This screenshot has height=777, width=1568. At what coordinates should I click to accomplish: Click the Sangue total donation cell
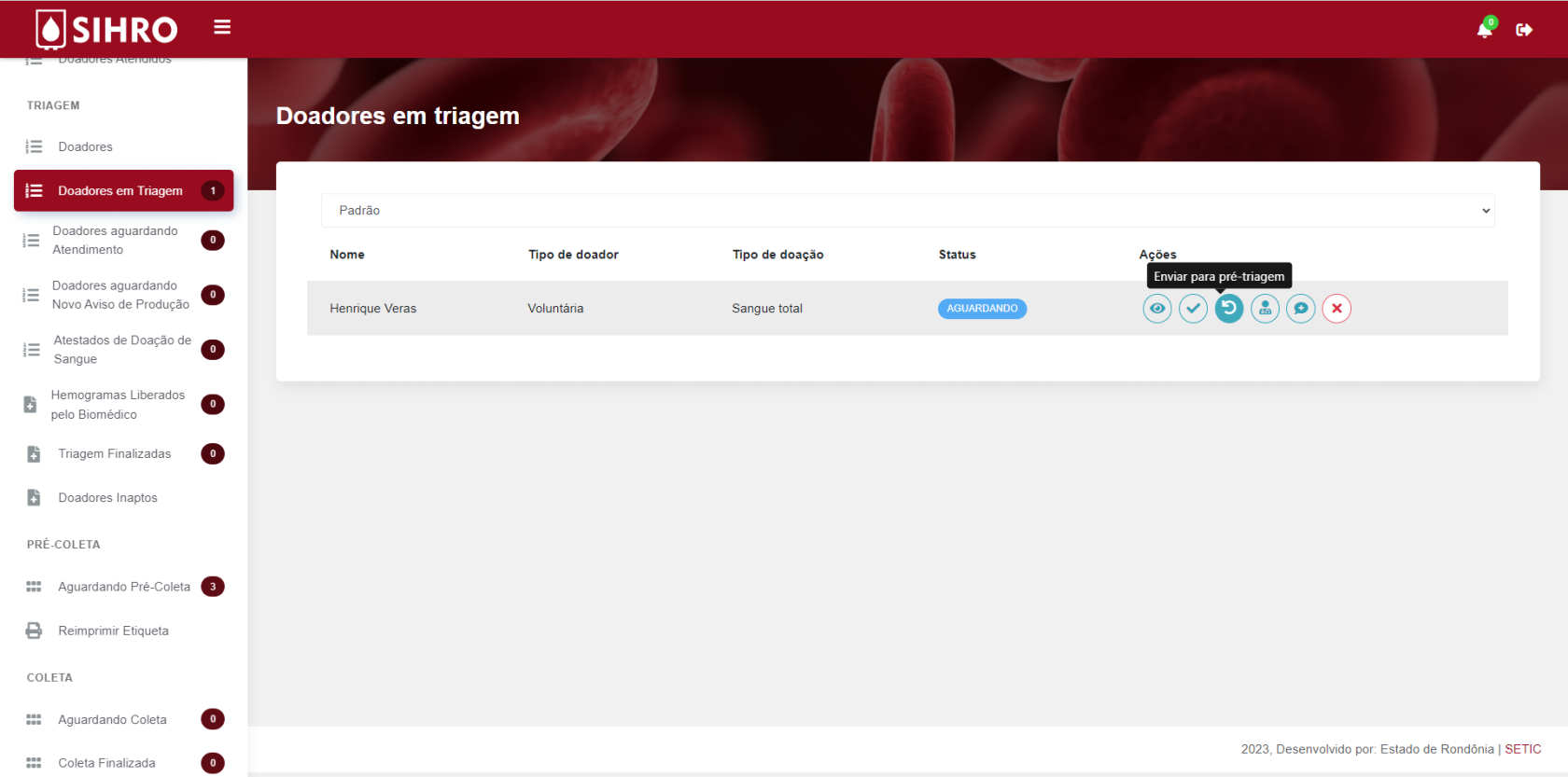click(x=767, y=309)
